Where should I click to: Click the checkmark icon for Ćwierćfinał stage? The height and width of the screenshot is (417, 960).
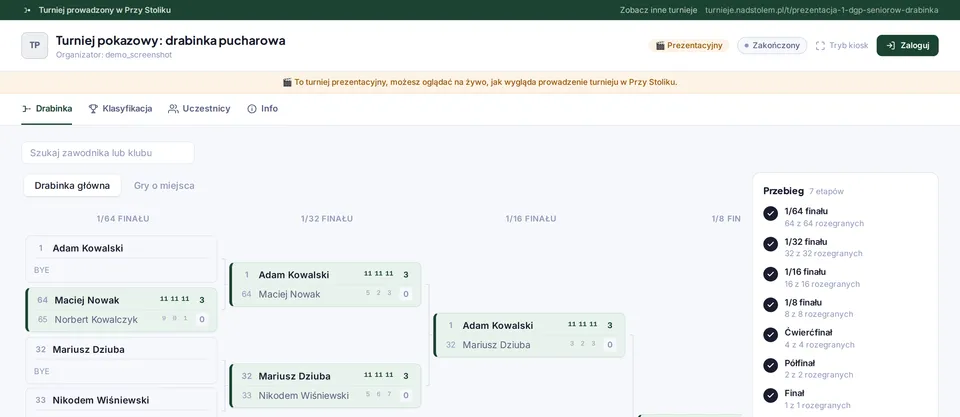tap(770, 335)
